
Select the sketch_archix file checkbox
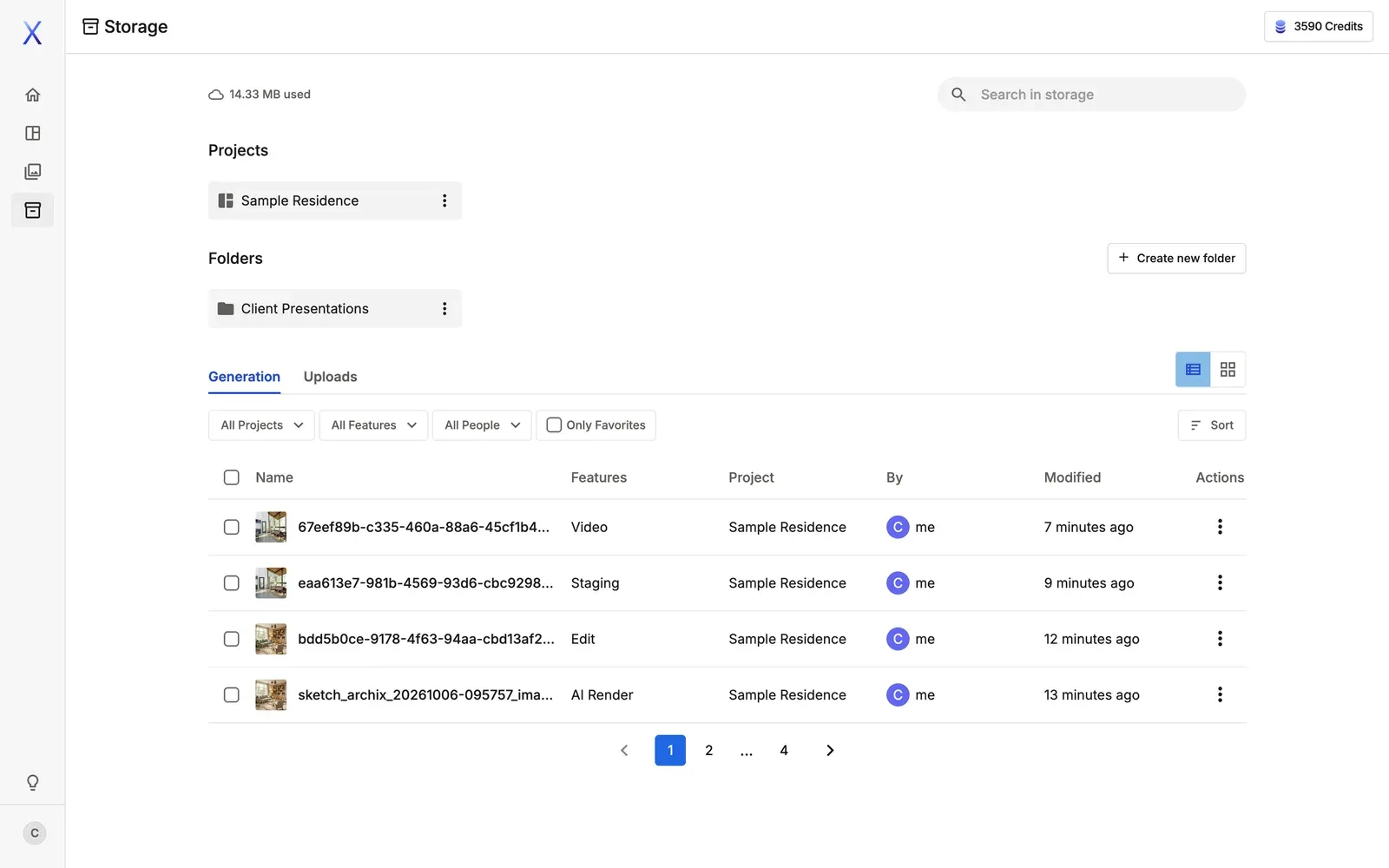coord(232,694)
